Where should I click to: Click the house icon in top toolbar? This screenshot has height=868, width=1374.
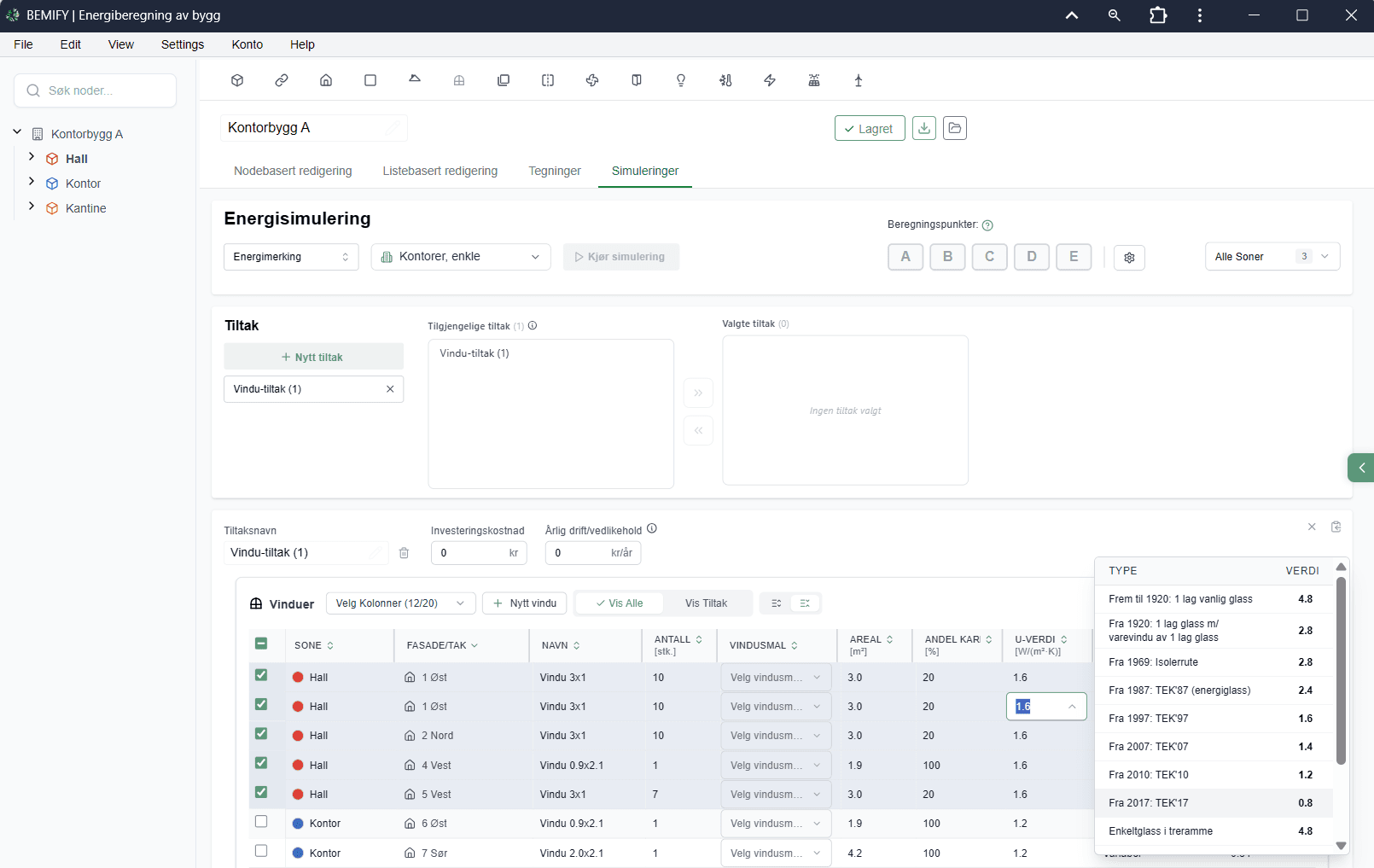pyautogui.click(x=326, y=80)
